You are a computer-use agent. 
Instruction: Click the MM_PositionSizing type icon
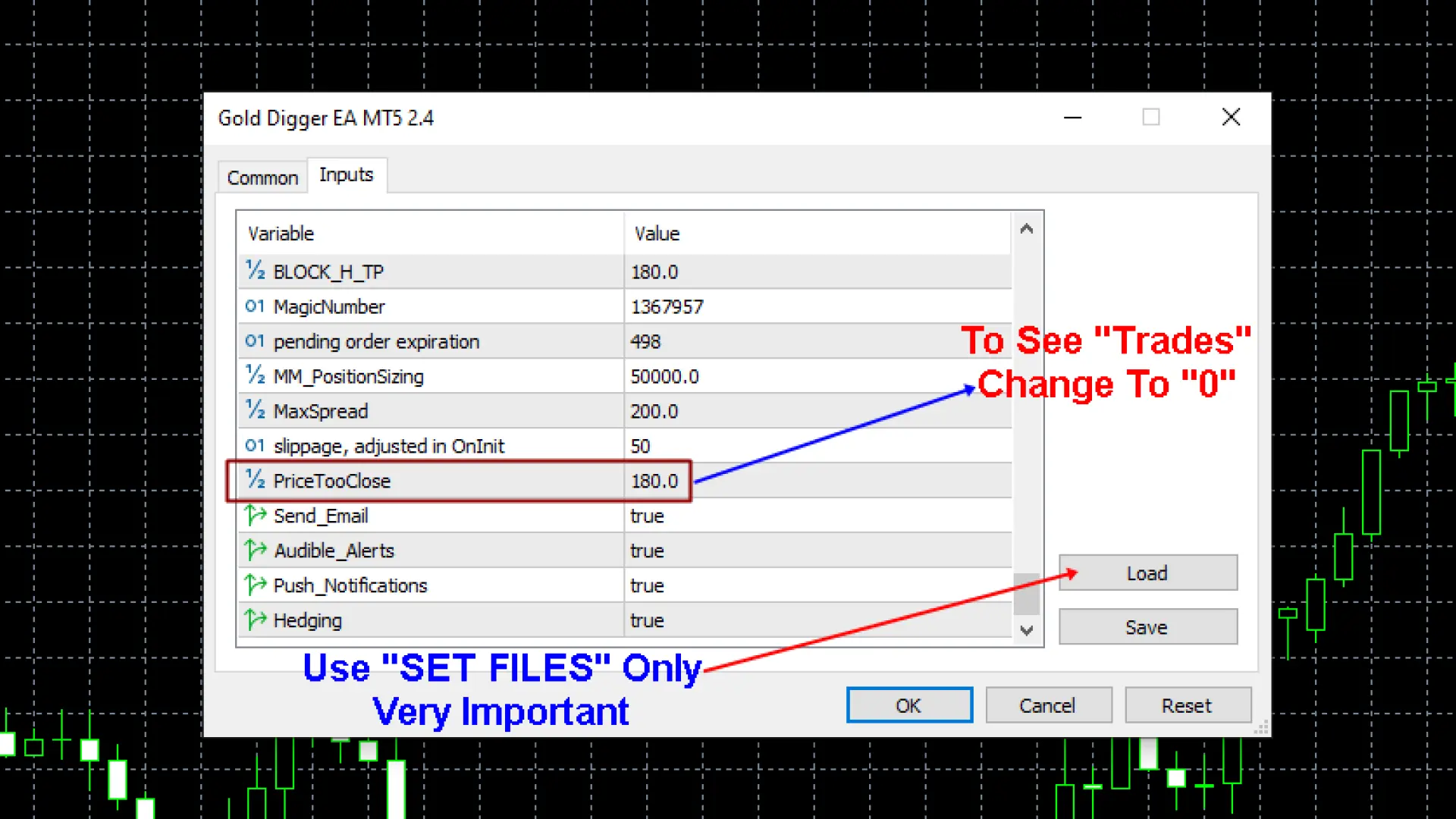pyautogui.click(x=255, y=375)
